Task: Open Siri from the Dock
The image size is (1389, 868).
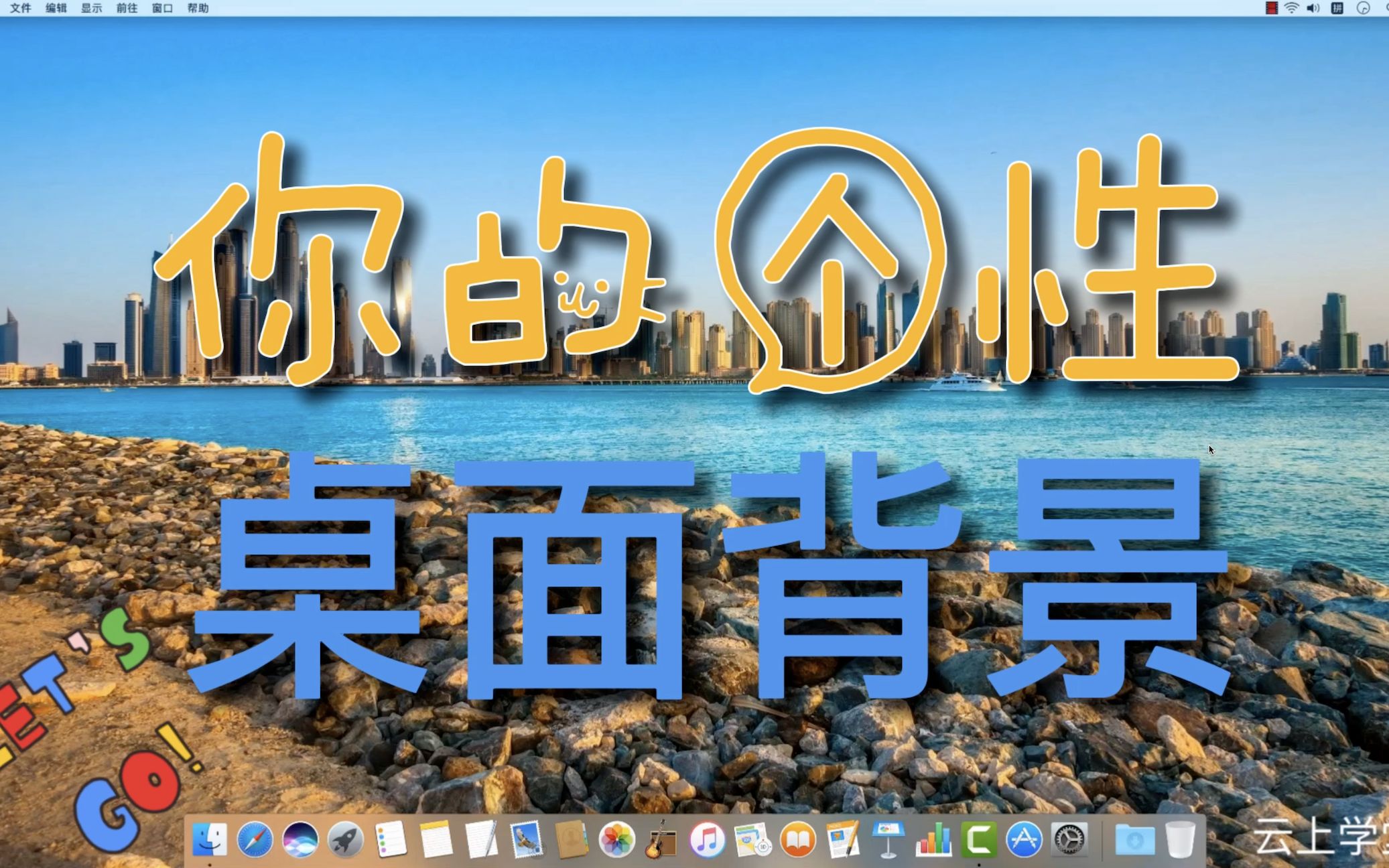Action: point(300,840)
